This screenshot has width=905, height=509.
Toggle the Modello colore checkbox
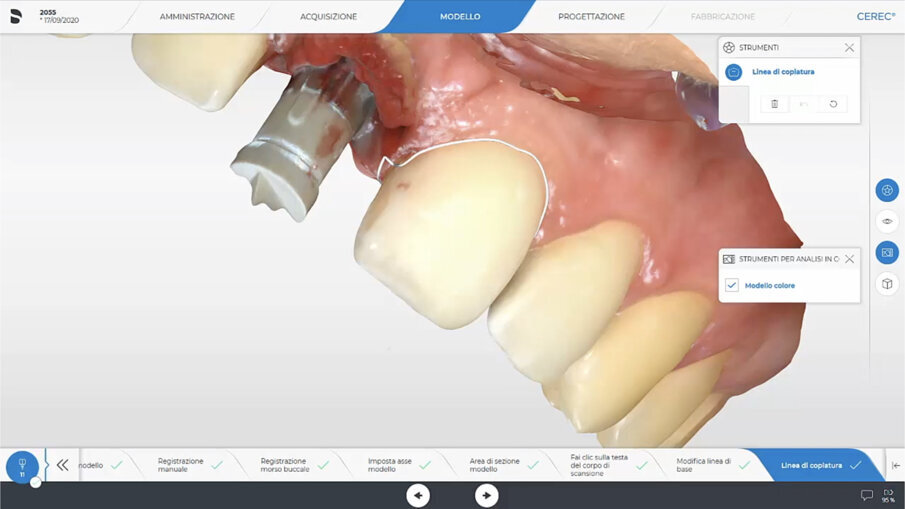pyautogui.click(x=732, y=285)
